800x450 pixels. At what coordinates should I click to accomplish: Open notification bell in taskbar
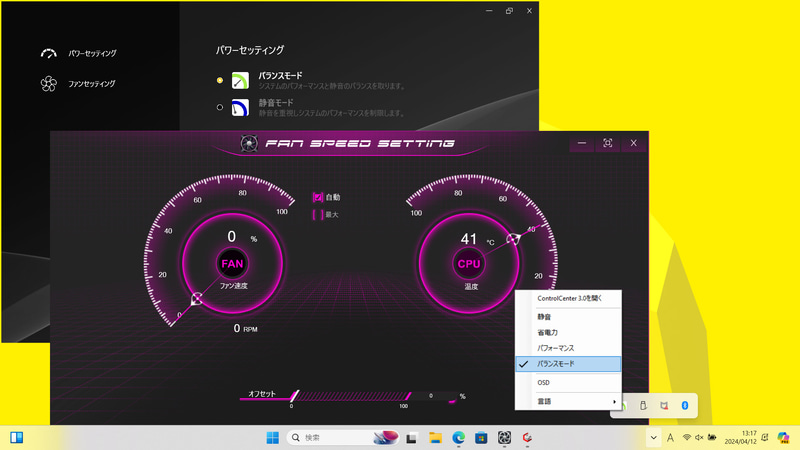coord(765,437)
